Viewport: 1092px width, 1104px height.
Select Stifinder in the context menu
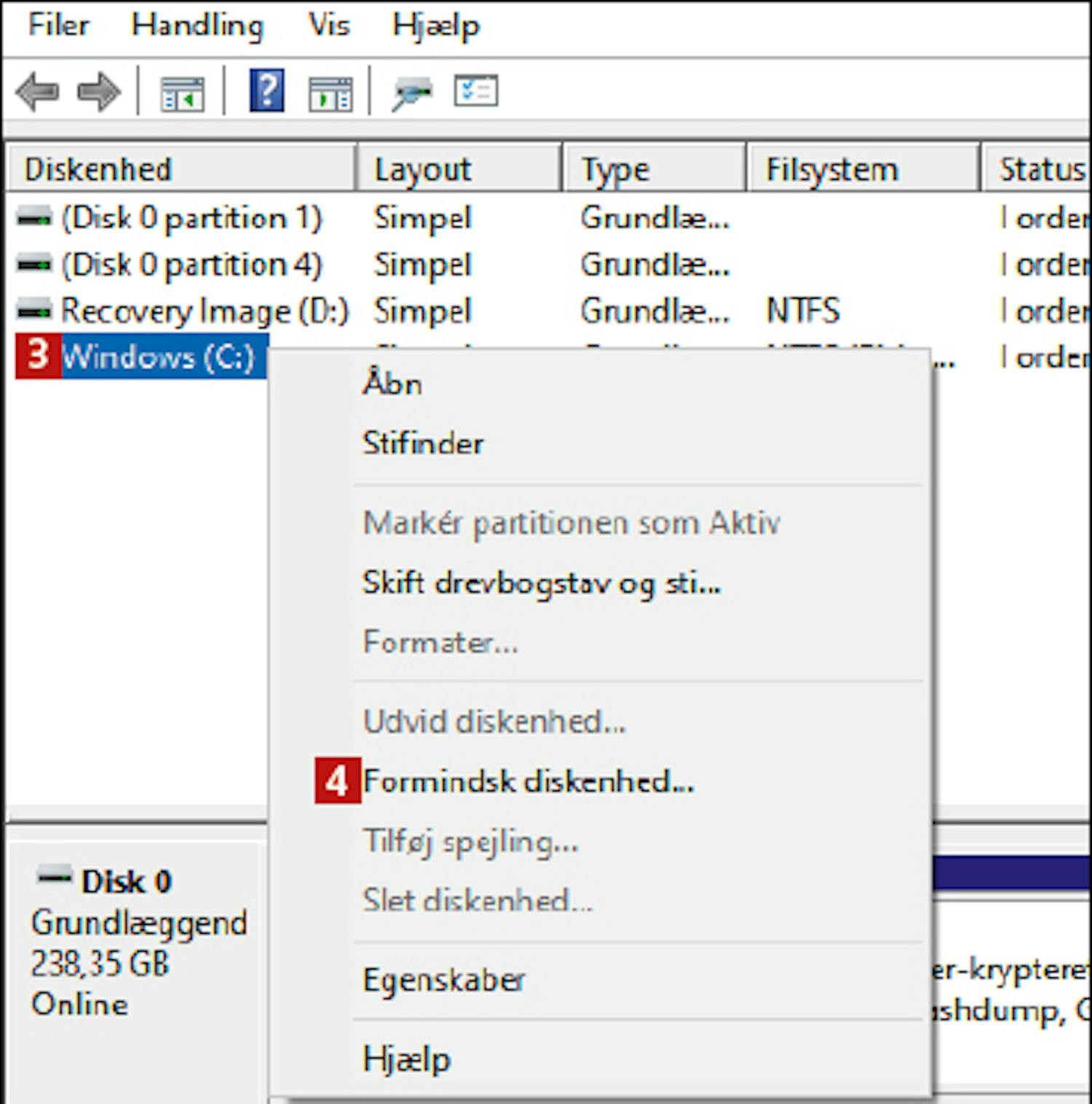tap(423, 443)
